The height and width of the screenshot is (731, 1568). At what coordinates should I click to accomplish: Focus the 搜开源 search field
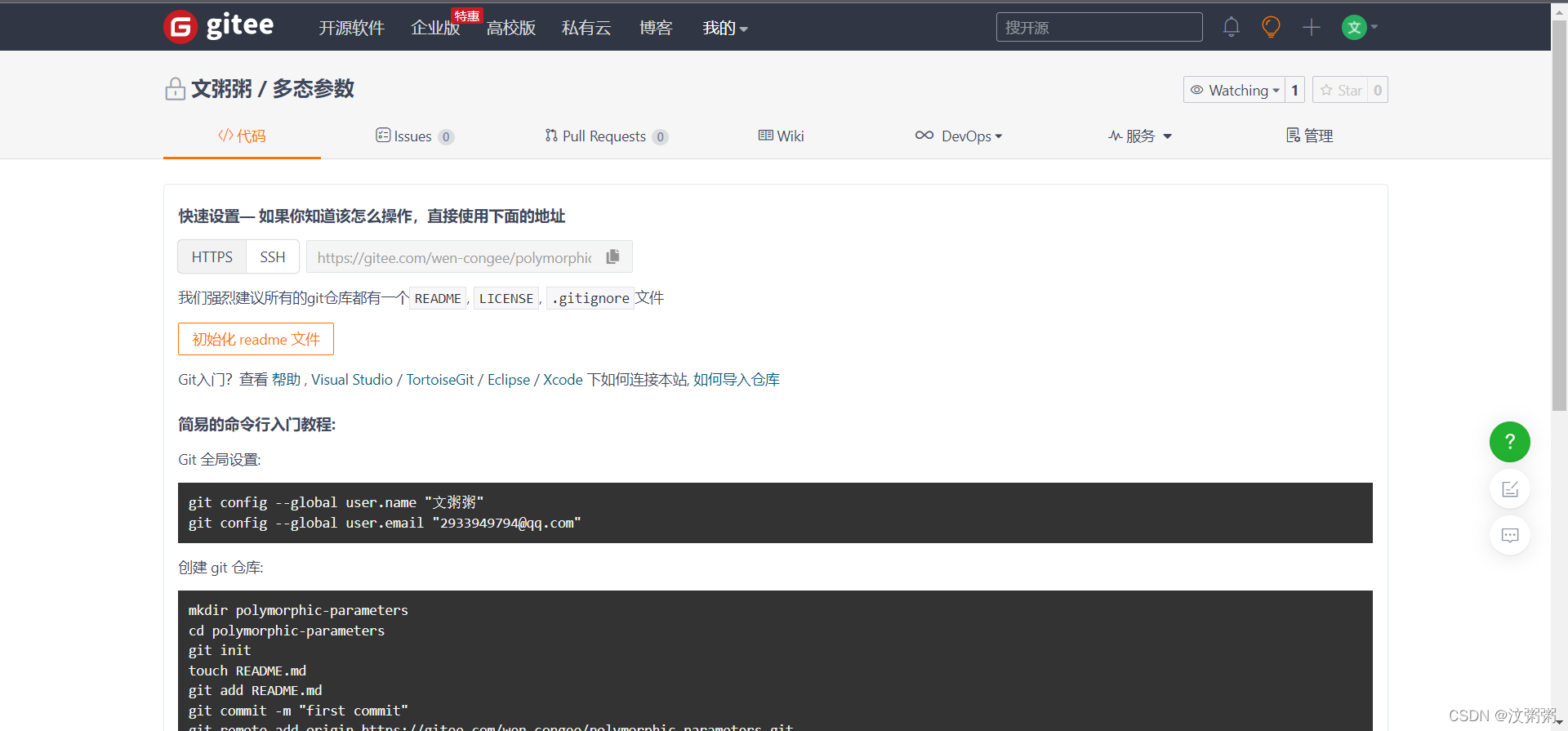tap(1099, 27)
